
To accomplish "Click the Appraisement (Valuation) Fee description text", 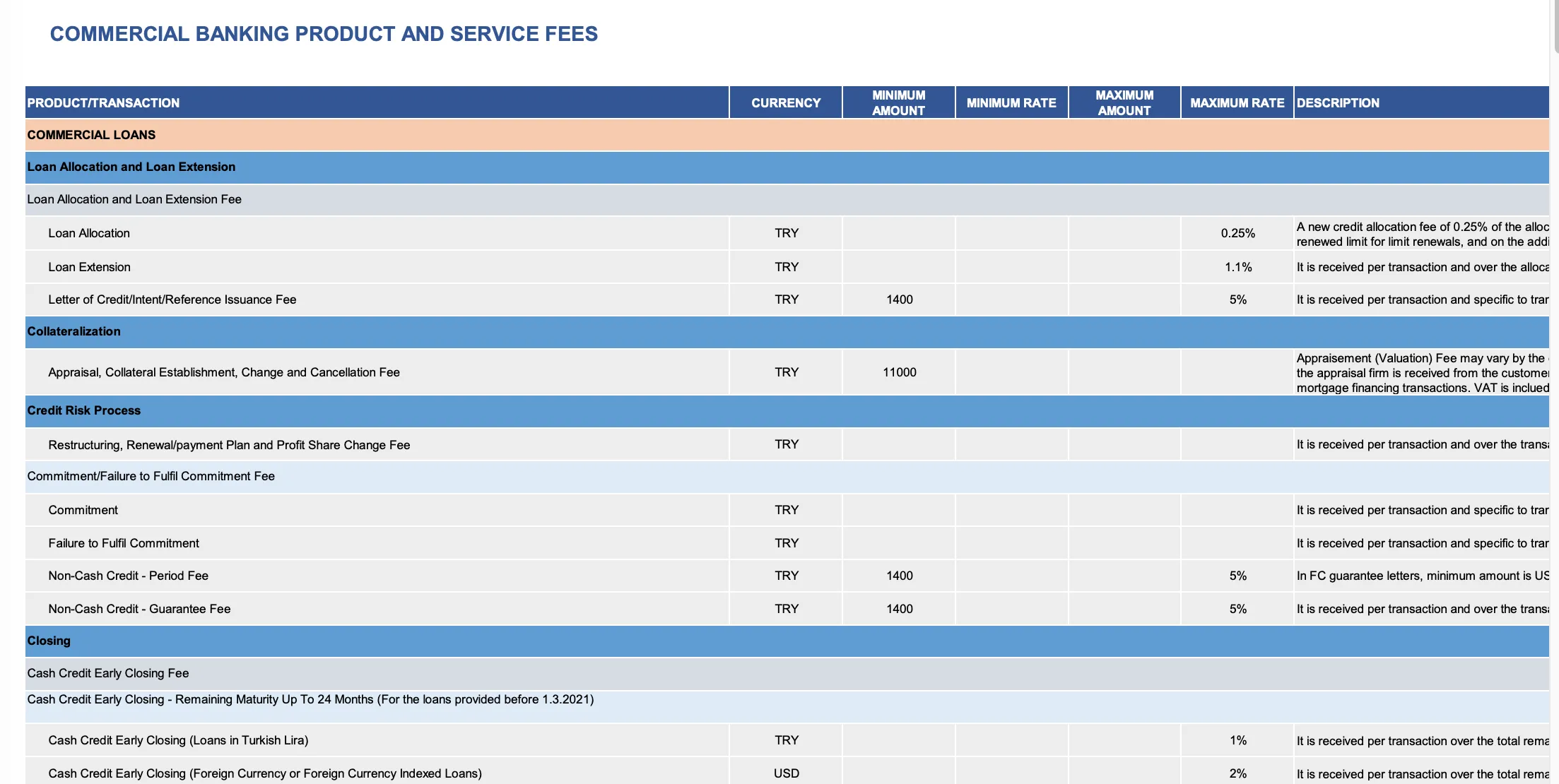I will pyautogui.click(x=1422, y=373).
